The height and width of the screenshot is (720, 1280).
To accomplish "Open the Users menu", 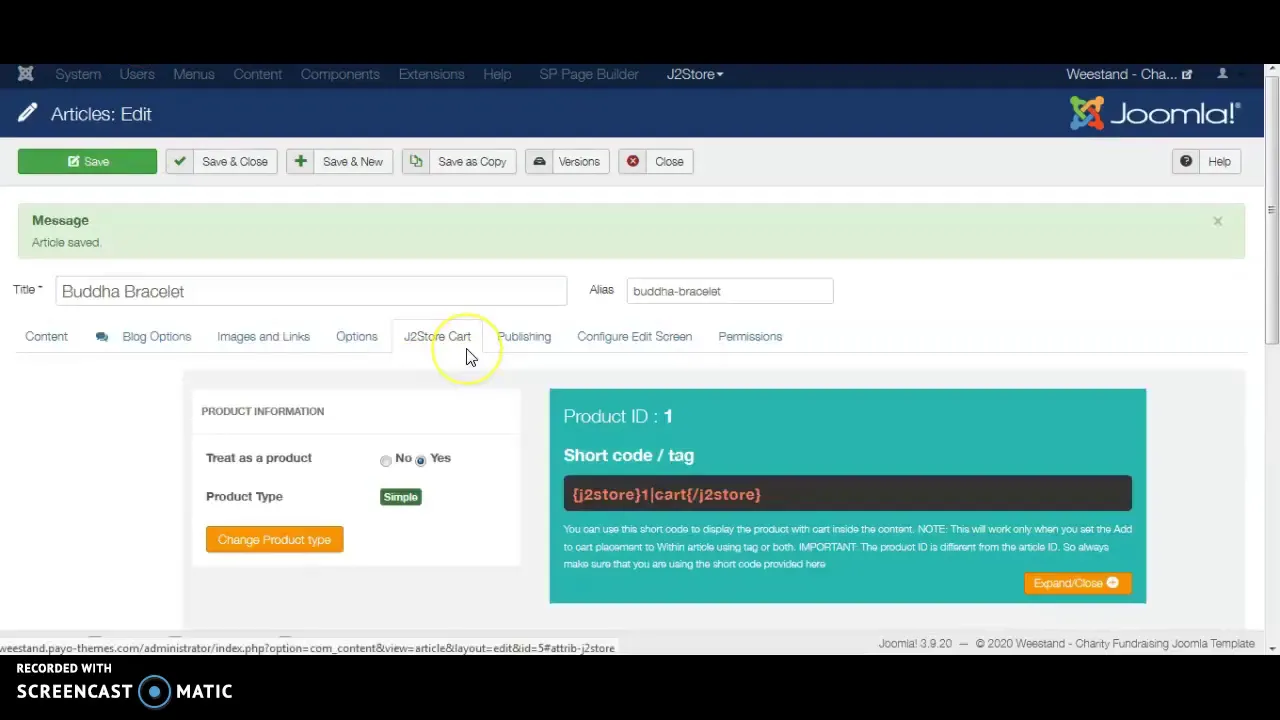I will pos(137,74).
